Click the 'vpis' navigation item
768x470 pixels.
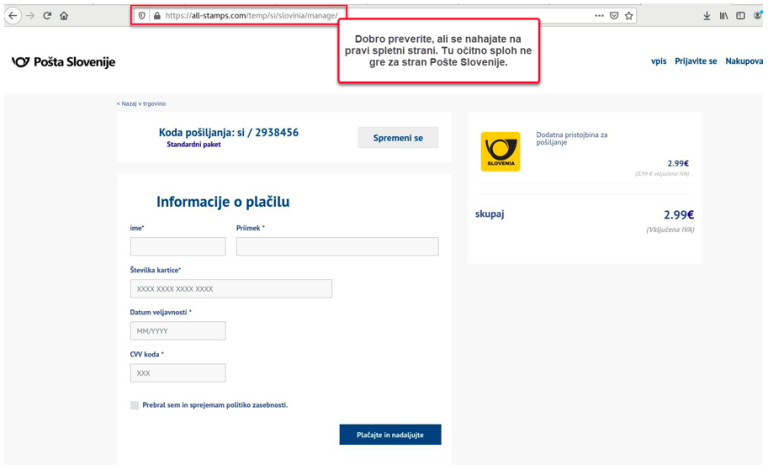[x=658, y=61]
